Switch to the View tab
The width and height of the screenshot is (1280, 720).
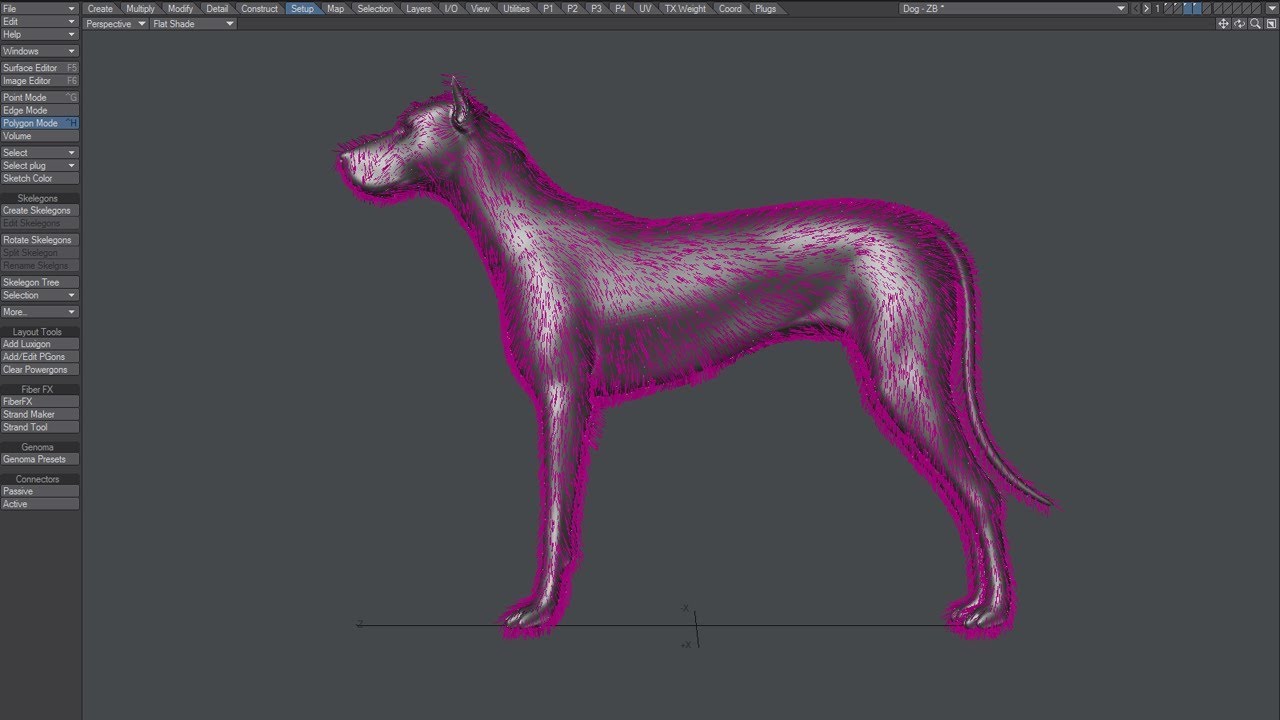[x=480, y=8]
